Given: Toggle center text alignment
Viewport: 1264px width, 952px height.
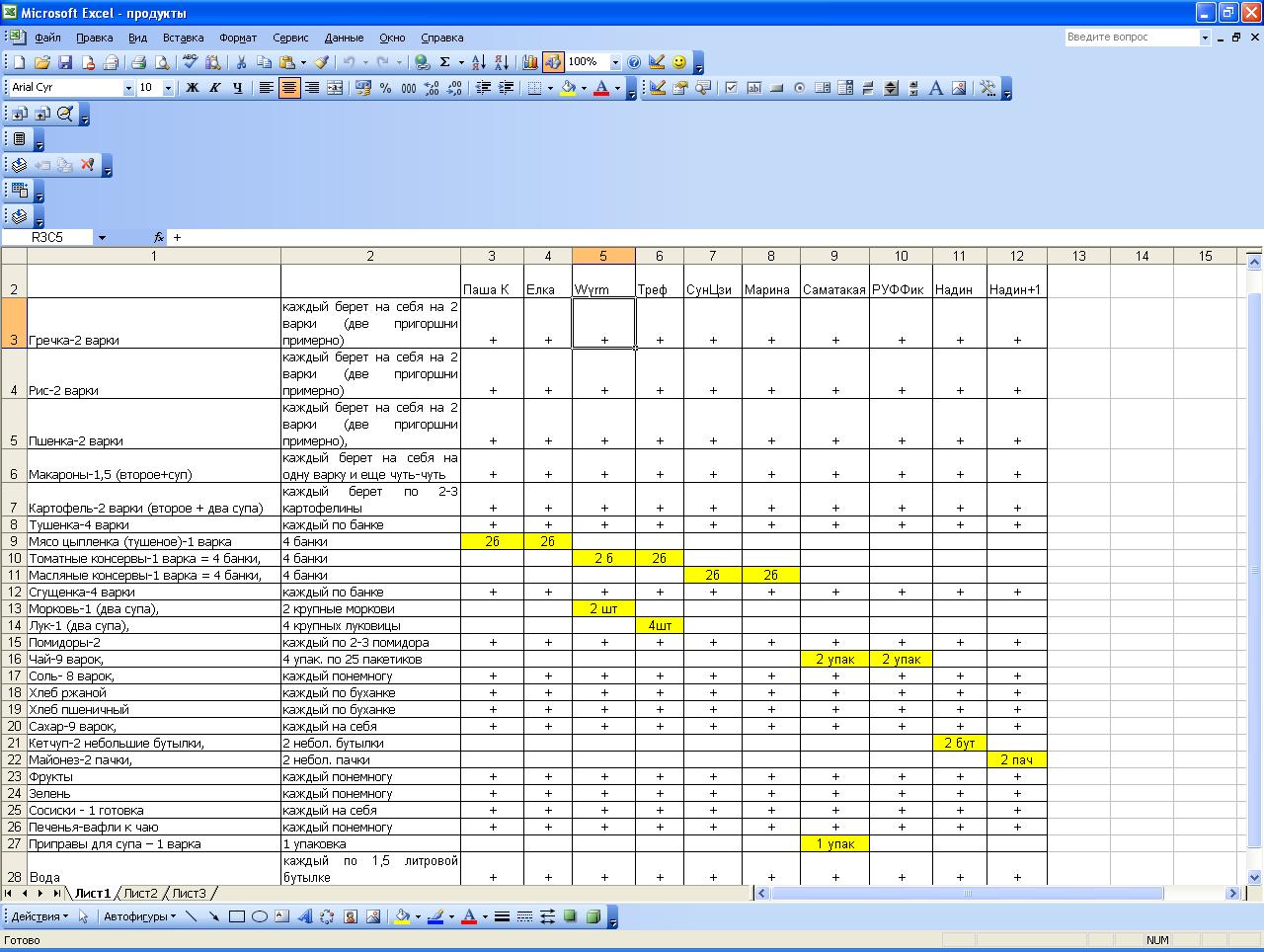Looking at the screenshot, I should tap(289, 88).
